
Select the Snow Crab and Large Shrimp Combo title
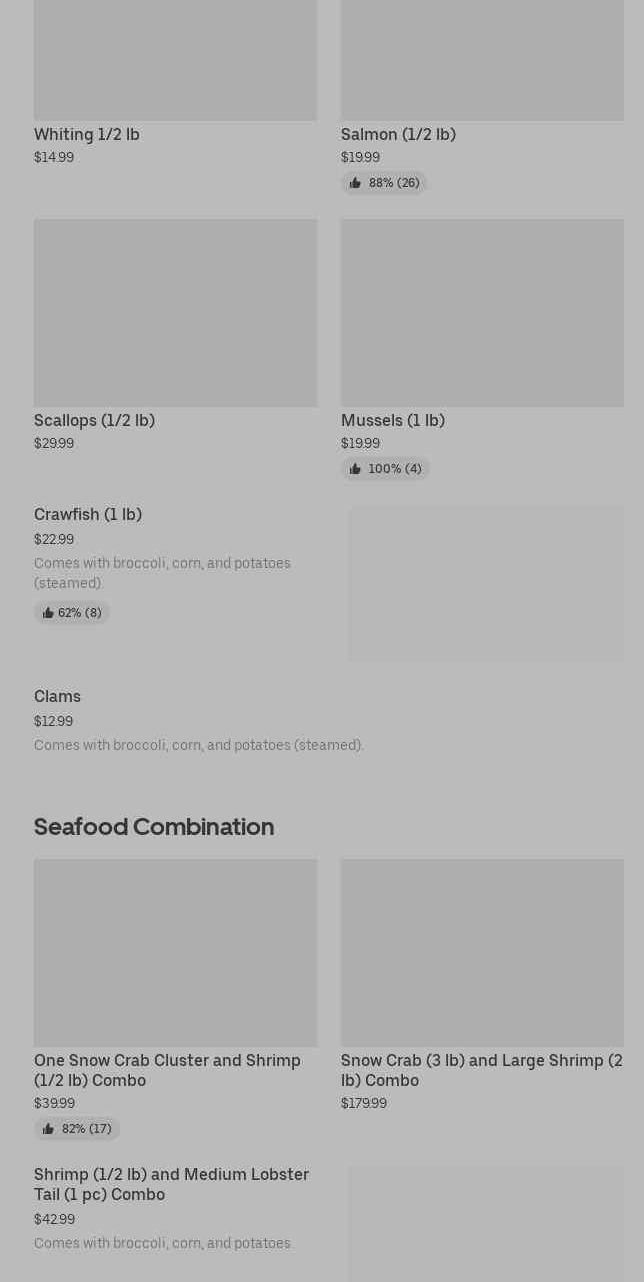(481, 1070)
